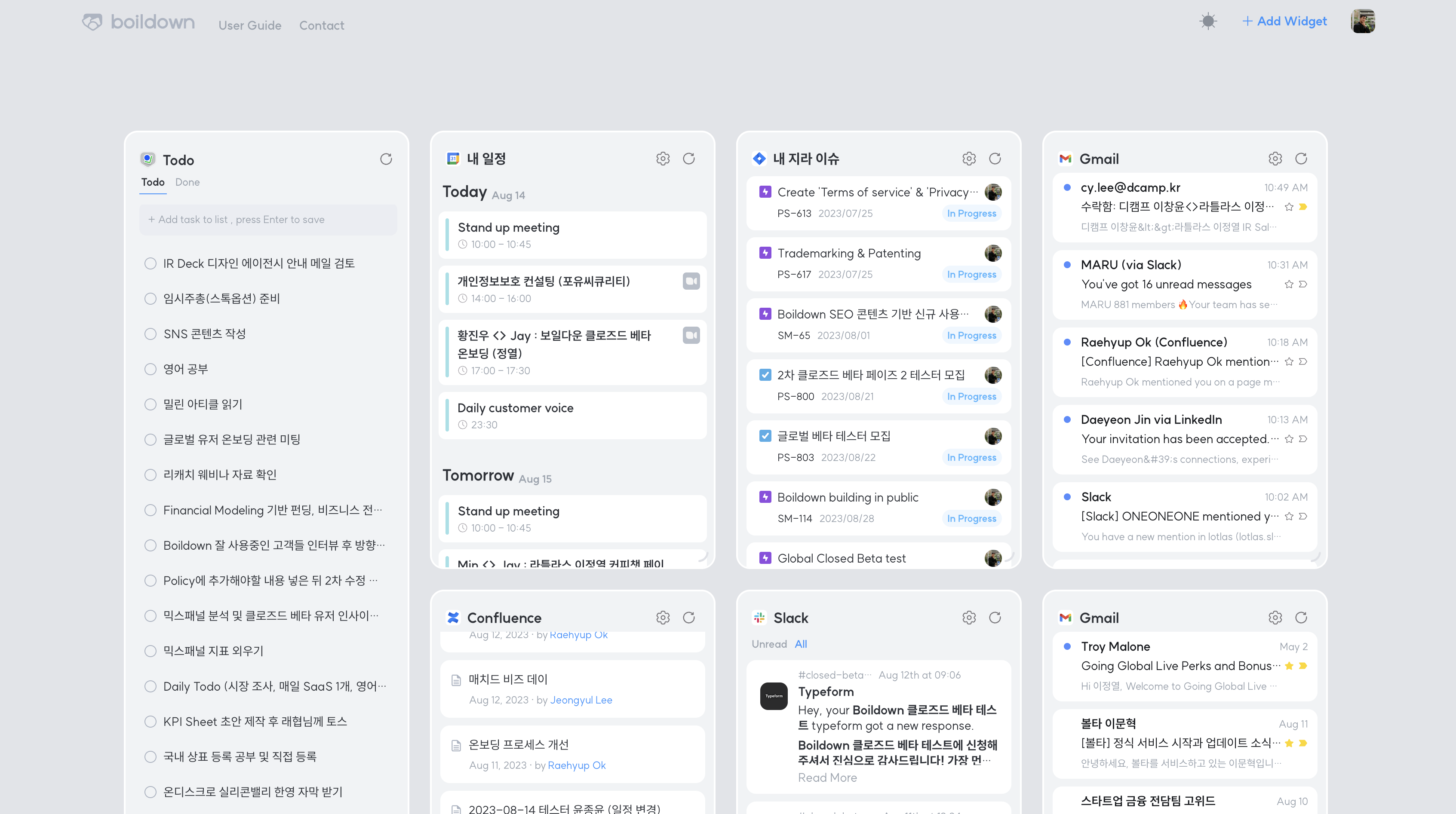
Task: Tick the 밀린 아티클 읽기 task
Action: tap(151, 404)
